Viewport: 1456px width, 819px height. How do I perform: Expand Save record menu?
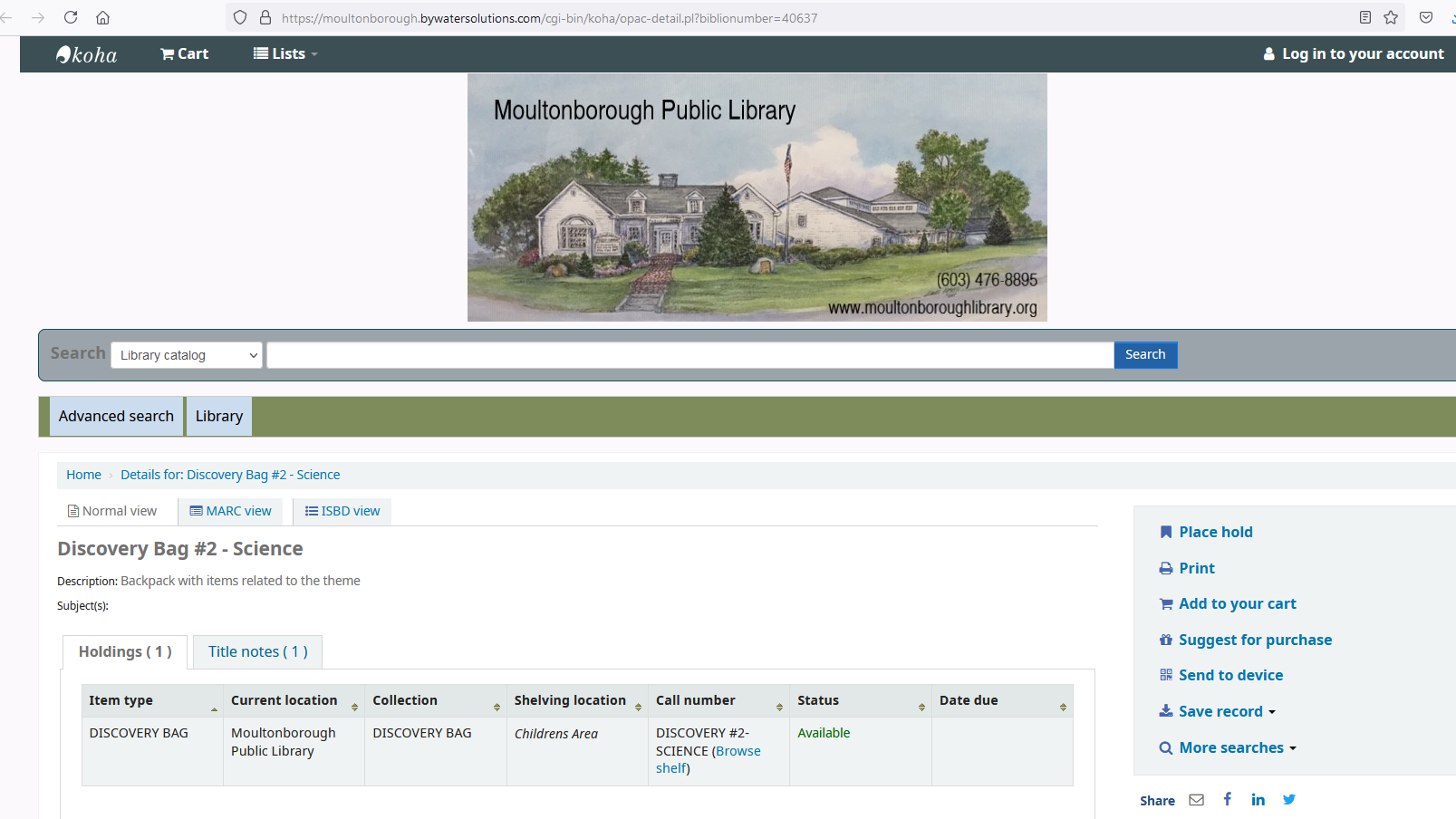pos(1218,711)
